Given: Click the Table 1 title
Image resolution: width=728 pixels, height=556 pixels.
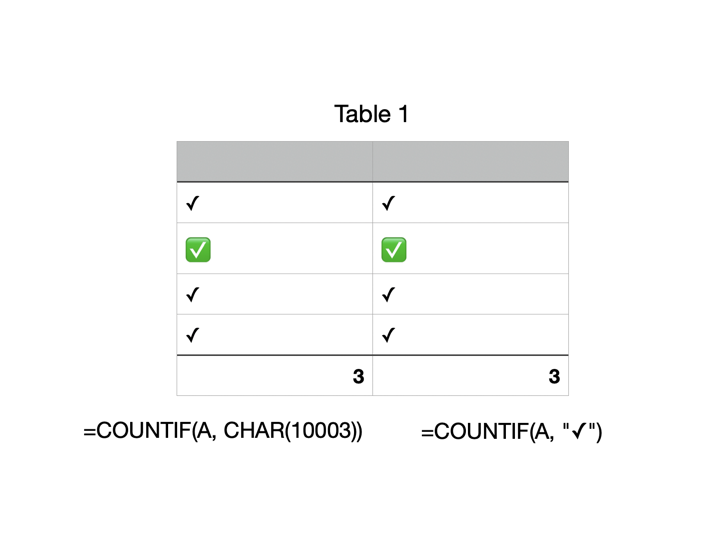Looking at the screenshot, I should (x=371, y=114).
